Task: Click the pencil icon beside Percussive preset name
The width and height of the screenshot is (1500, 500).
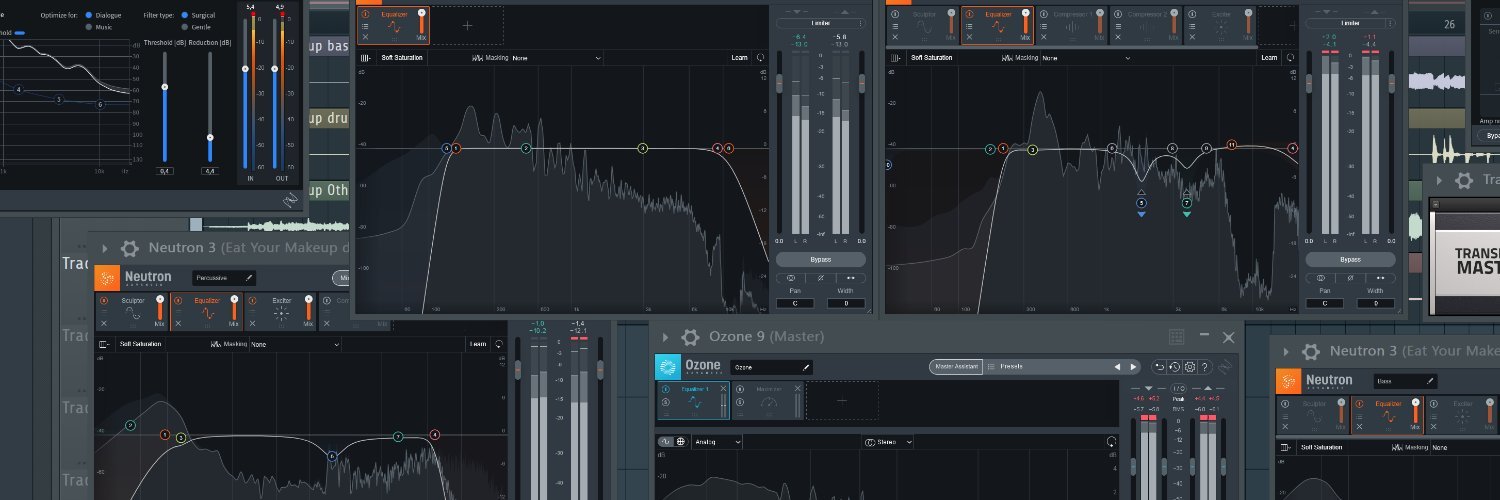Action: [x=249, y=277]
